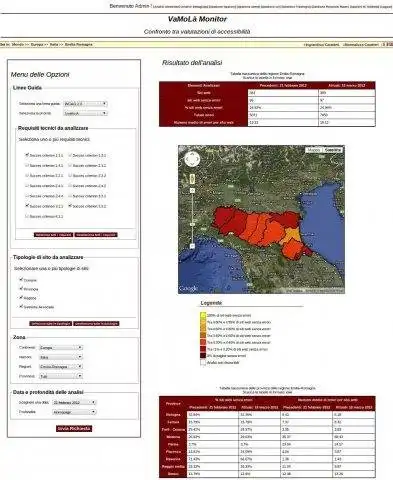Toggle Success criterion 1.1.1 checkbox
Screen dimensions: 393x480
pos(27,155)
